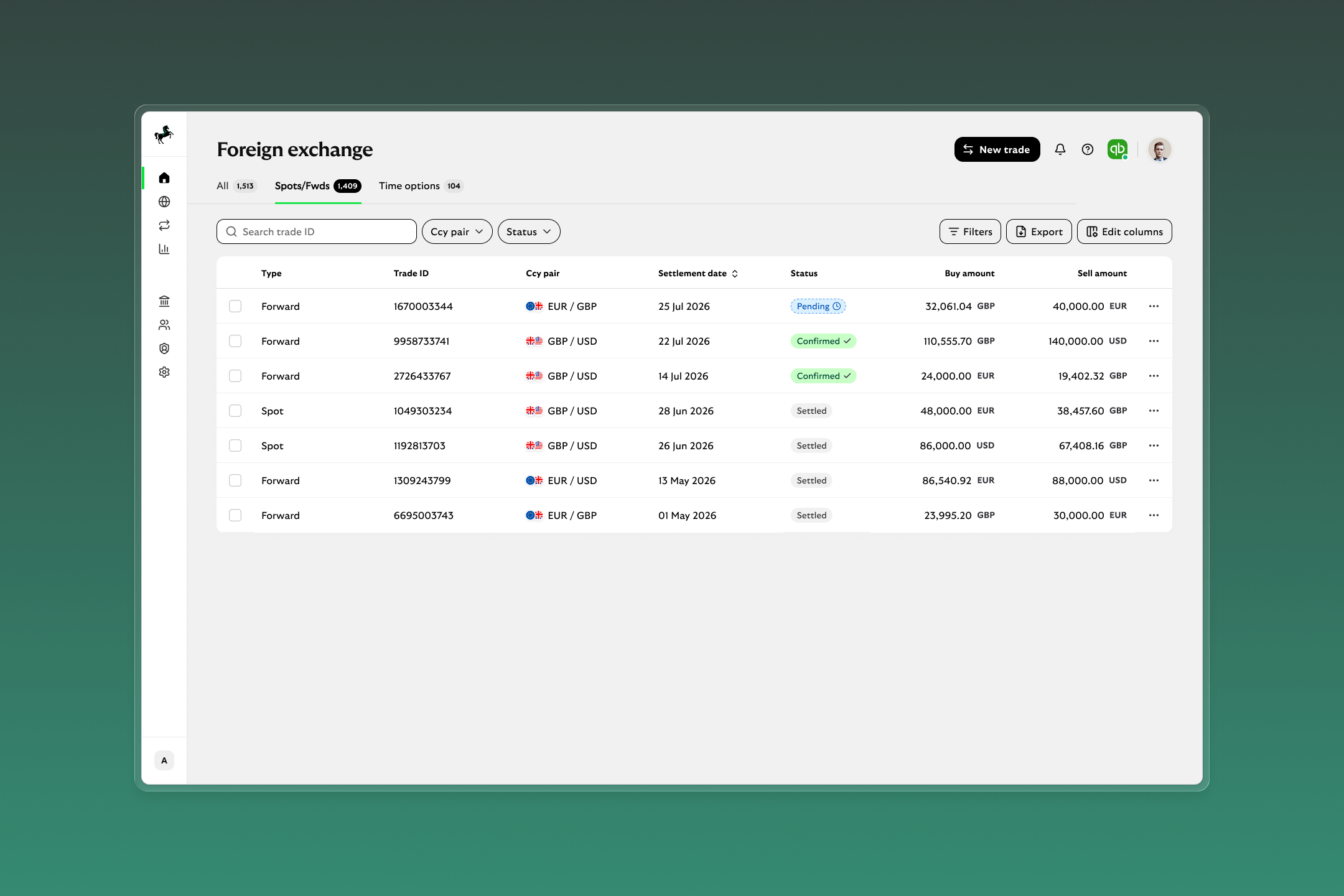The width and height of the screenshot is (1344, 896).
Task: Open the bar chart reports sidebar icon
Action: pos(164,249)
